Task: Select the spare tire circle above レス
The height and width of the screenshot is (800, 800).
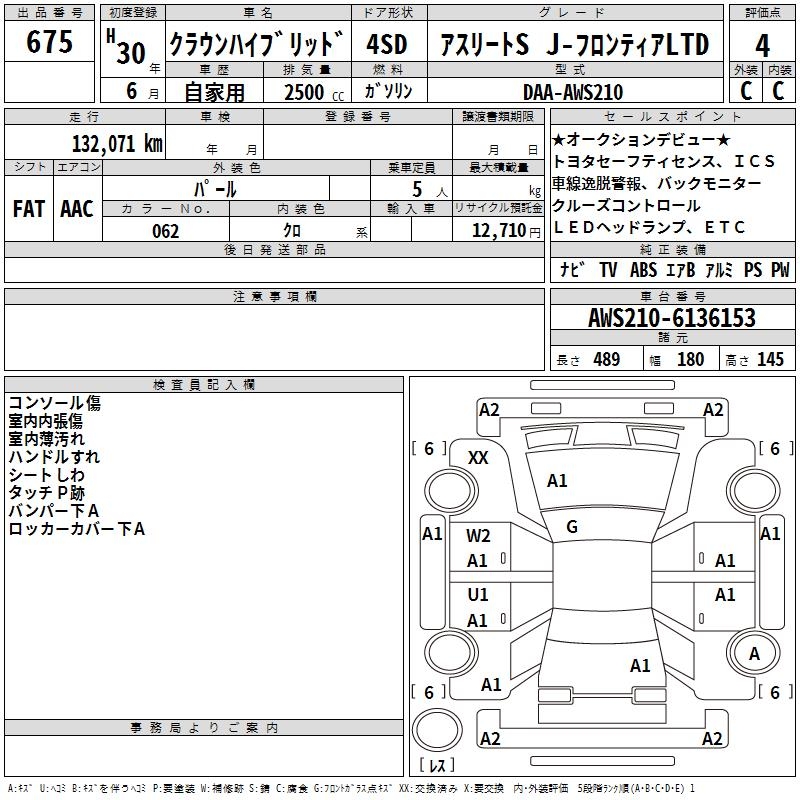Action: point(438,729)
